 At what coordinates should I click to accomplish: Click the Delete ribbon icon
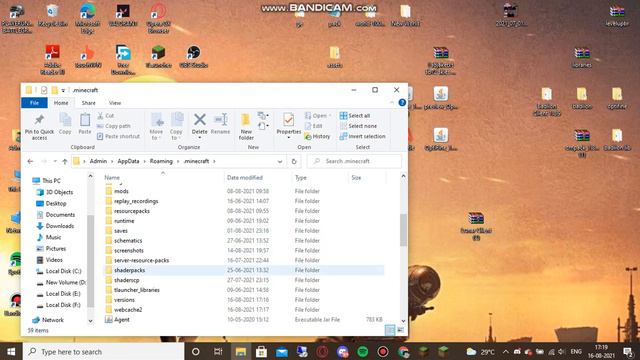click(x=200, y=126)
